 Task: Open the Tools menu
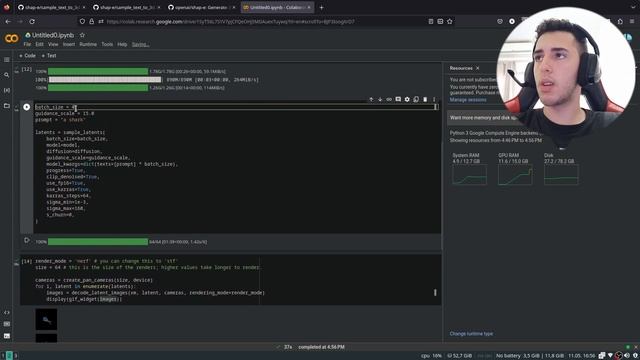coord(107,44)
